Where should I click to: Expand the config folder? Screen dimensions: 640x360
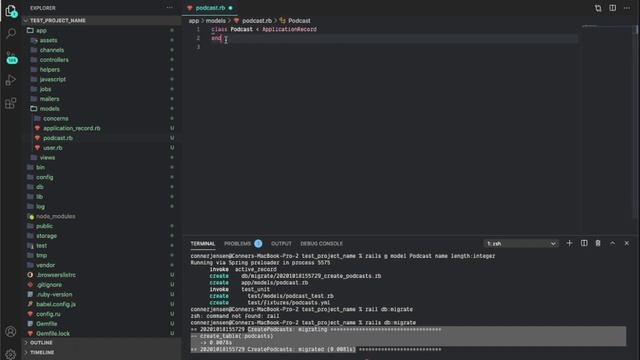[44, 177]
